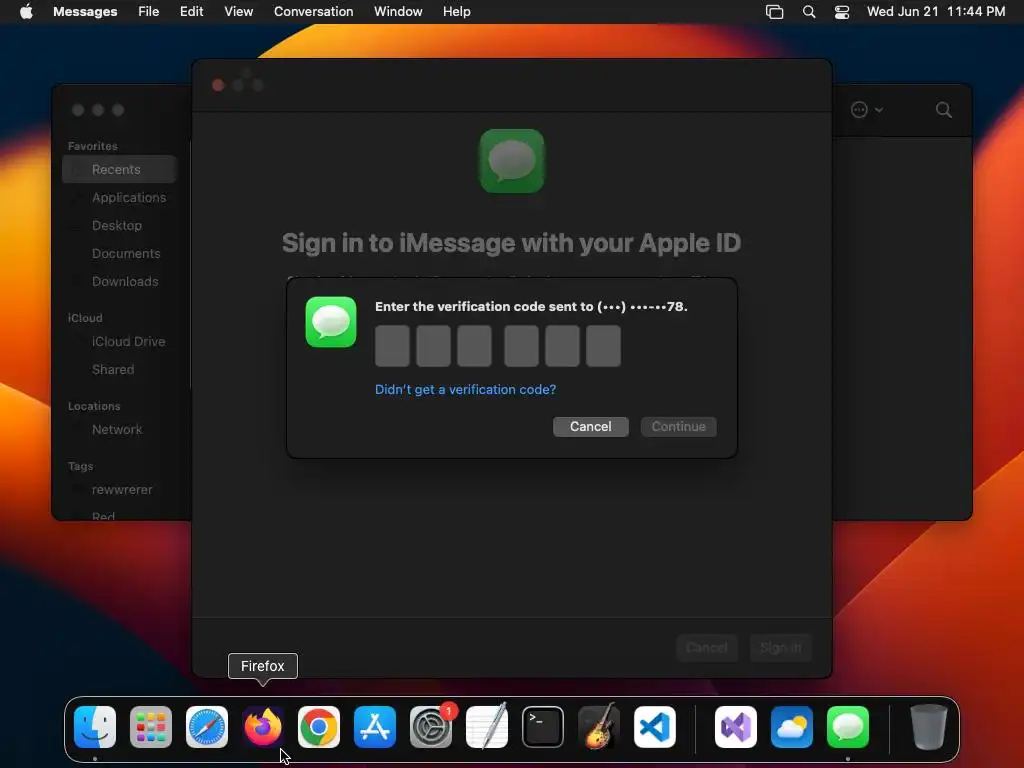Click the dimmed Cancel button in sign-in window
The width and height of the screenshot is (1024, 768).
pos(707,648)
